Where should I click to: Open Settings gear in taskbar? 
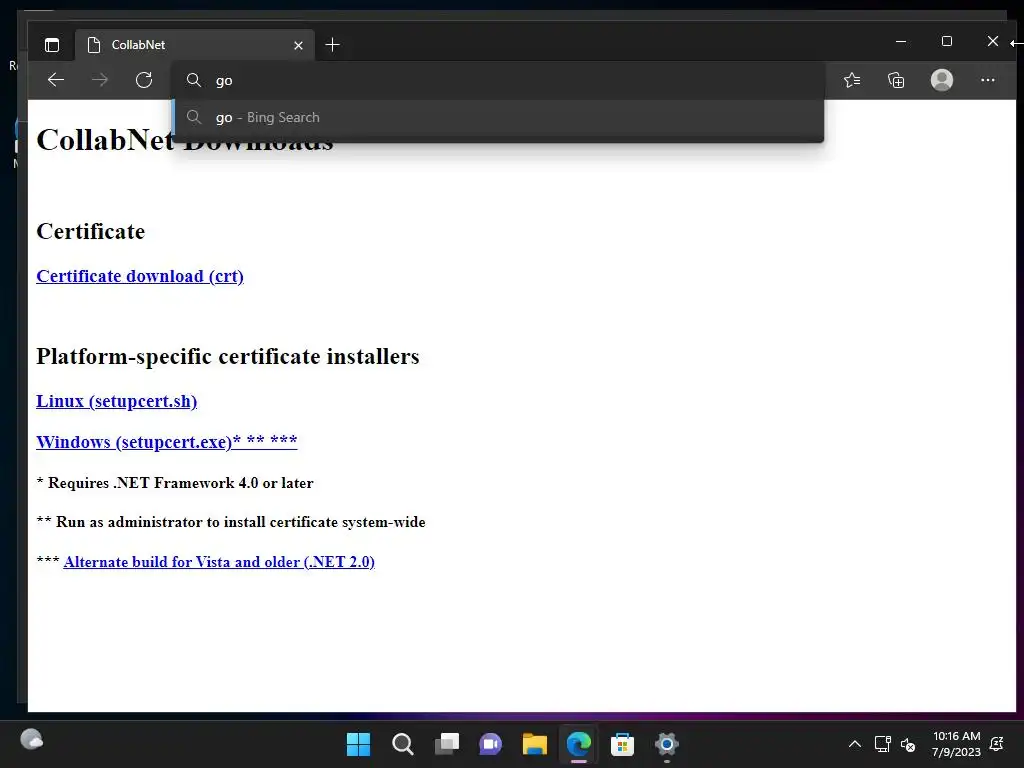click(x=667, y=744)
